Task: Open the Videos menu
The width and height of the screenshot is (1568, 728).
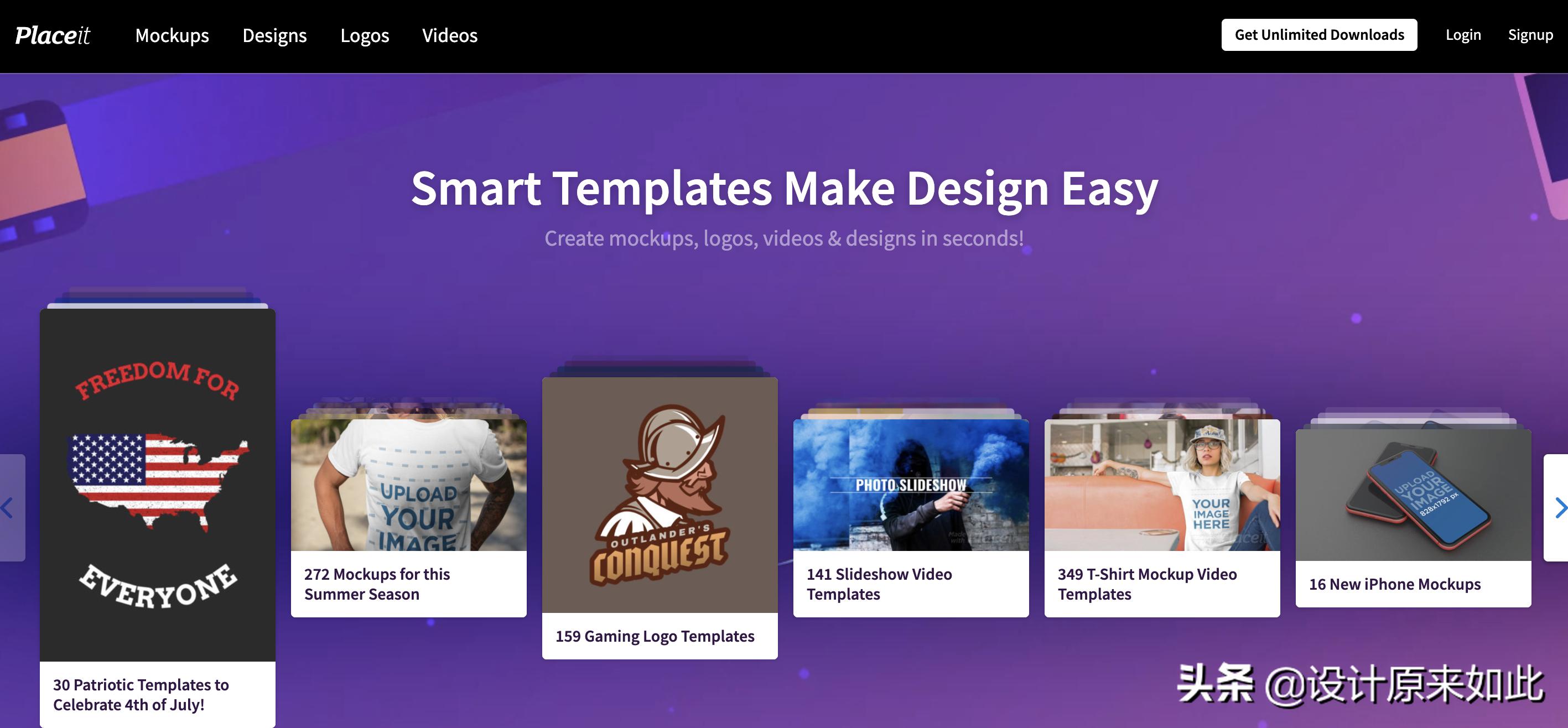Action: click(x=450, y=35)
